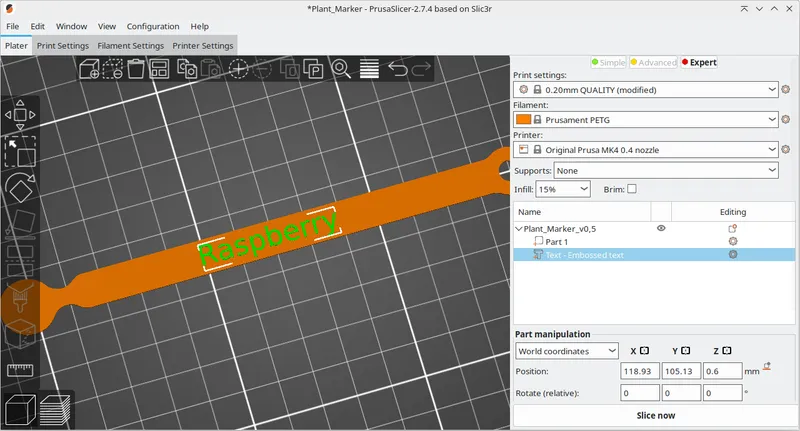Viewport: 800px width, 431px height.
Task: Switch to the Plater tab
Action: tap(16, 45)
